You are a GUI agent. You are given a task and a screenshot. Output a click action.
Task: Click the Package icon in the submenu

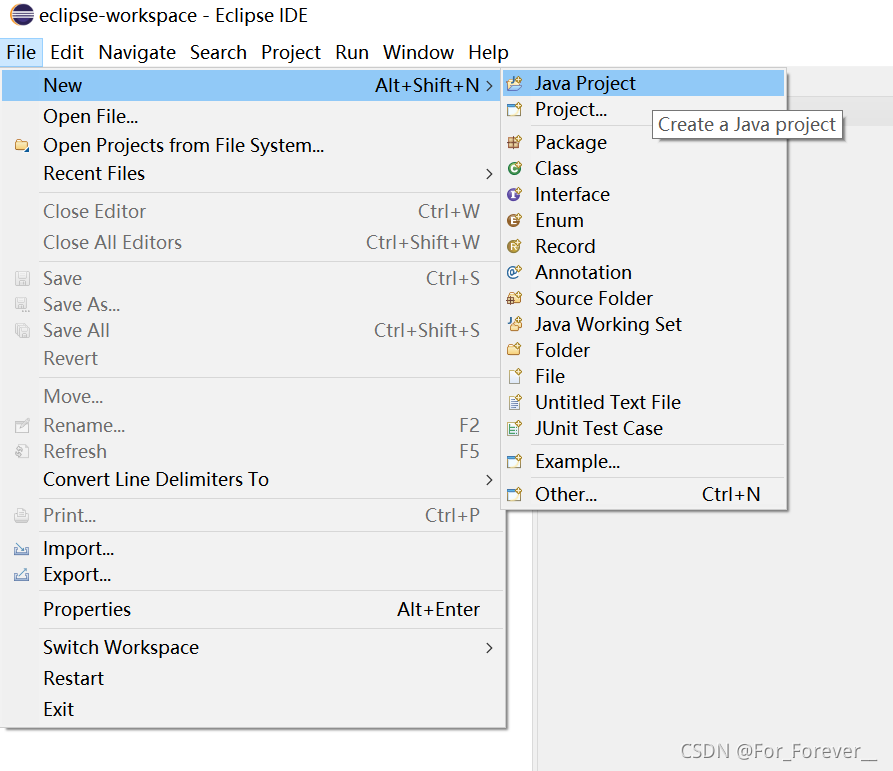pos(514,142)
